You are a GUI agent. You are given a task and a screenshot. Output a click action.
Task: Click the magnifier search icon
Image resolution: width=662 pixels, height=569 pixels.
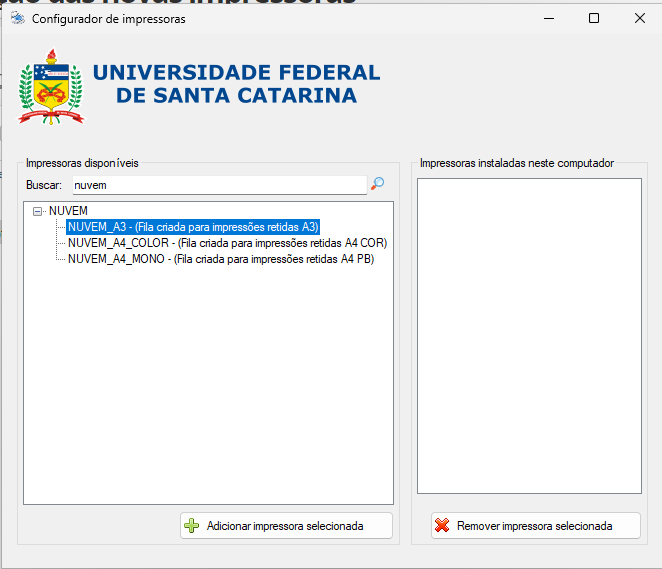tap(377, 184)
